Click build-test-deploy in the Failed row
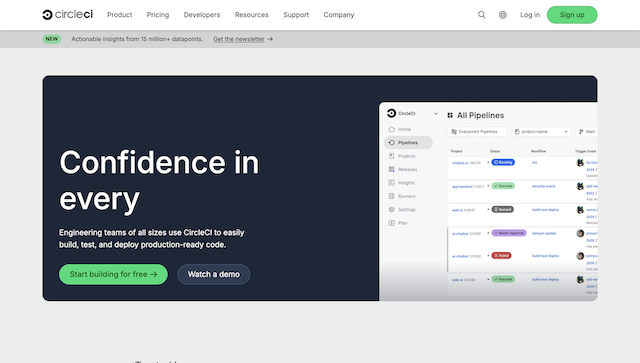This screenshot has height=363, width=640. point(545,256)
